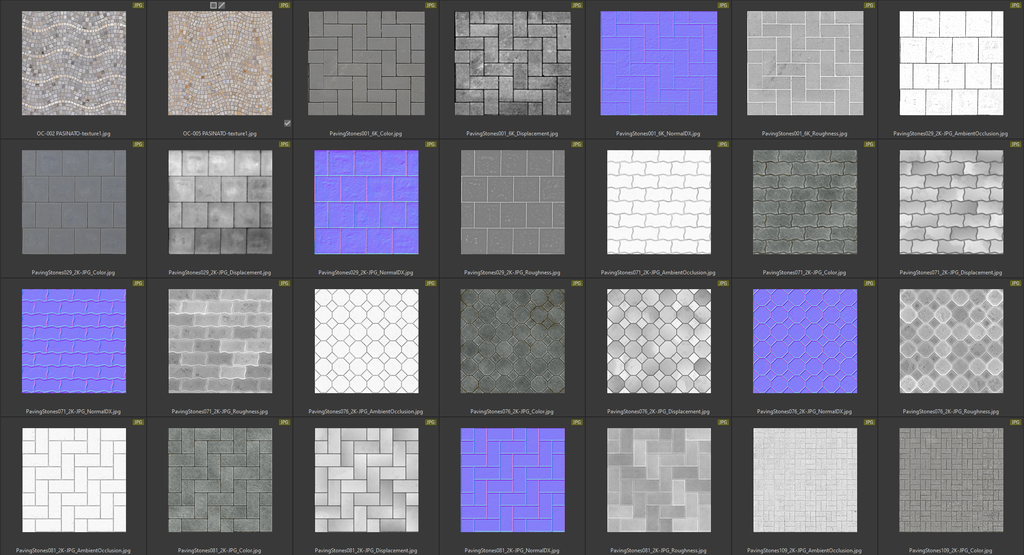The width and height of the screenshot is (1024, 555).
Task: Select PavingStones001_6K_Color.jpg thumbnail
Action: click(x=366, y=62)
